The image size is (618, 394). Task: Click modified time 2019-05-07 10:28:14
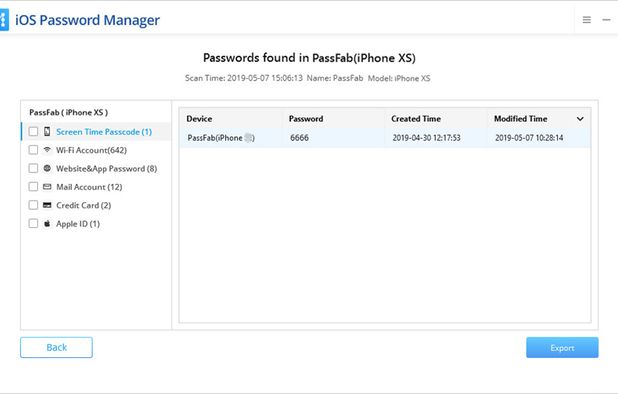[x=529, y=138]
